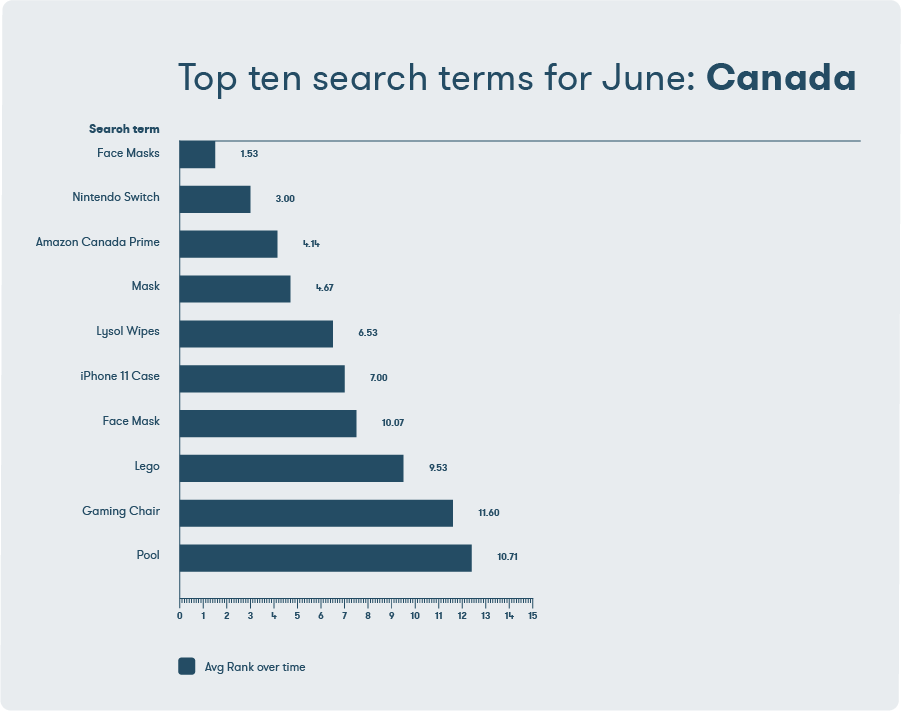
Task: Click the chart title 'Top ten search terms'
Action: 357,78
